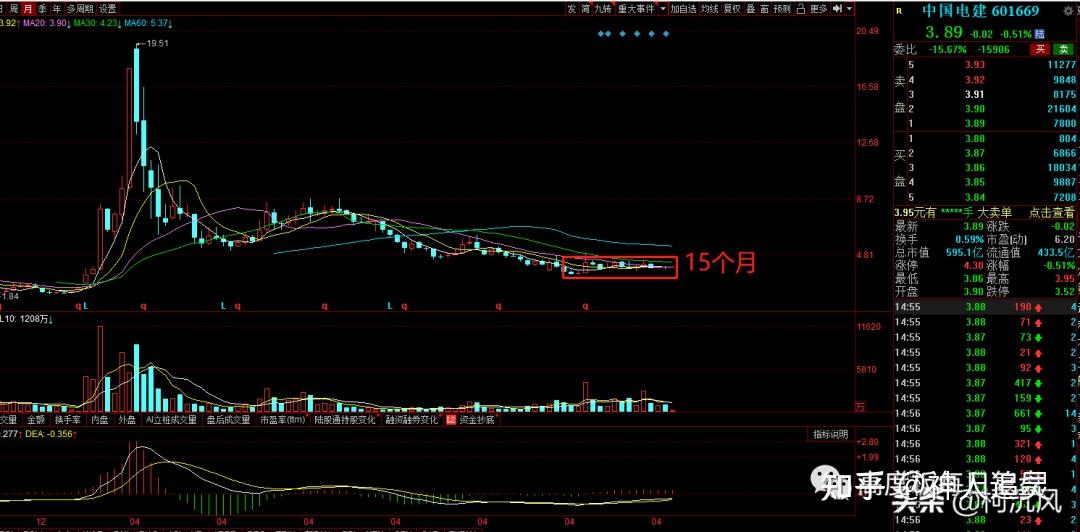The width and height of the screenshot is (1080, 532).
Task: Click the 复权 price adjustment option
Action: (x=731, y=9)
